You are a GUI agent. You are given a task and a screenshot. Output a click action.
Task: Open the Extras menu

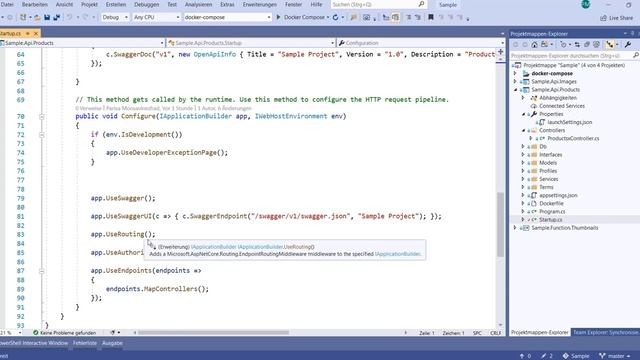[x=227, y=4]
